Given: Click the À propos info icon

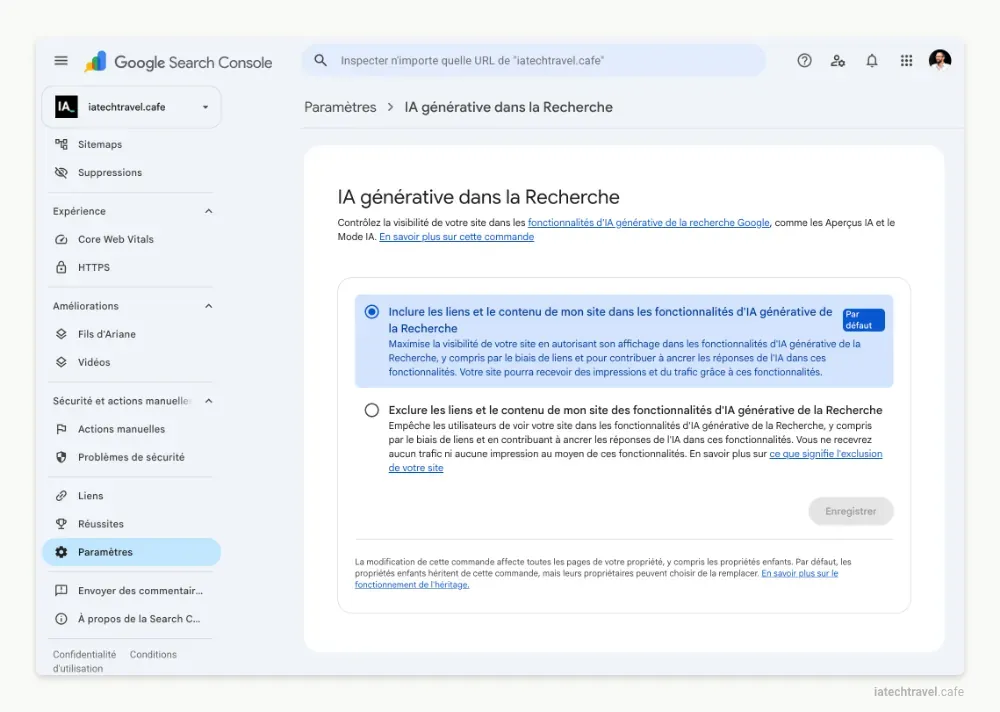Looking at the screenshot, I should (61, 619).
